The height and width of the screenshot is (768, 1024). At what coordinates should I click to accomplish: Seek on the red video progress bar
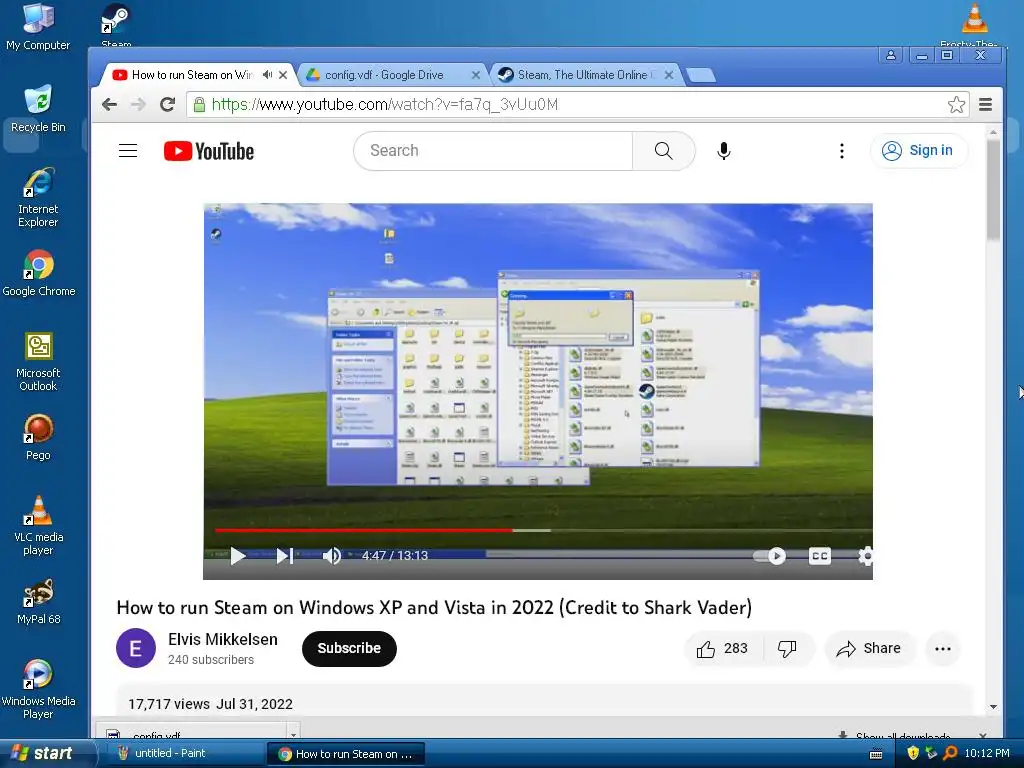click(363, 530)
